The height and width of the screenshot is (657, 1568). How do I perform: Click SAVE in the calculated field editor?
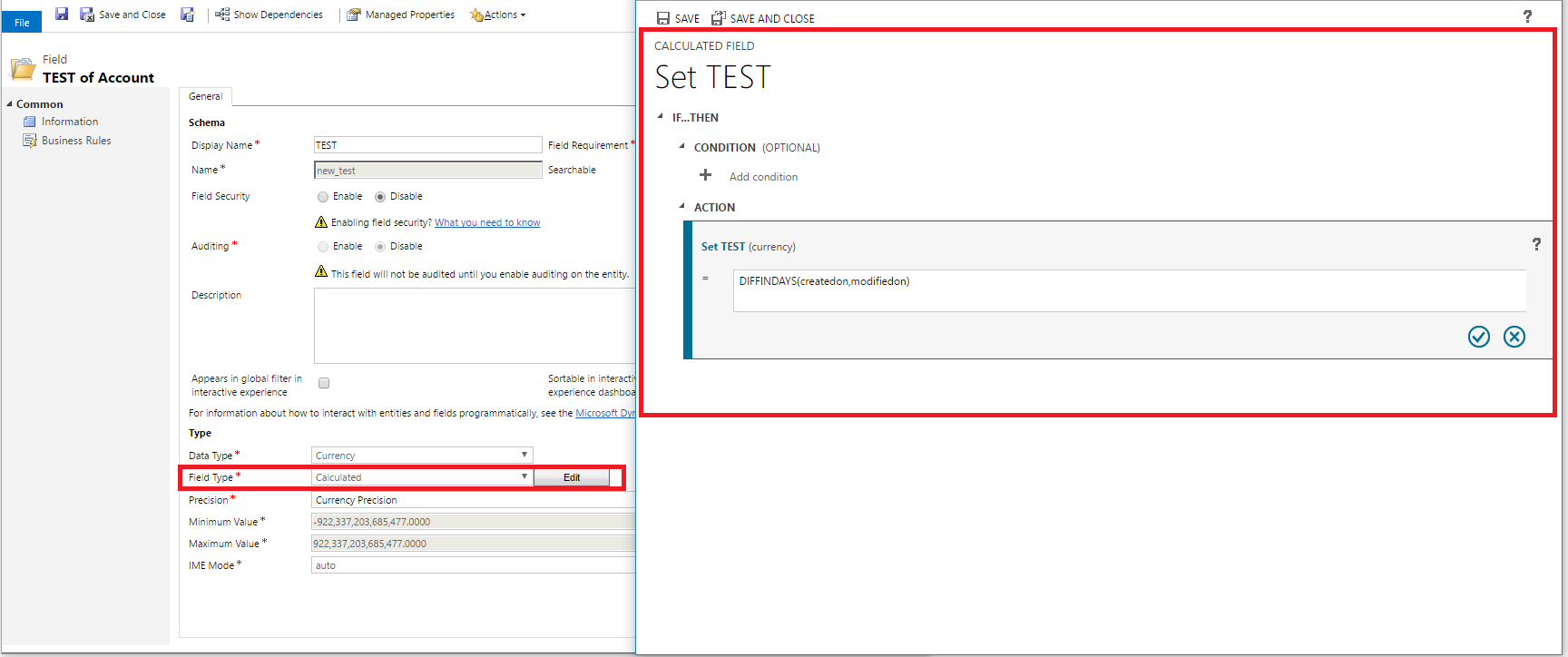point(678,18)
